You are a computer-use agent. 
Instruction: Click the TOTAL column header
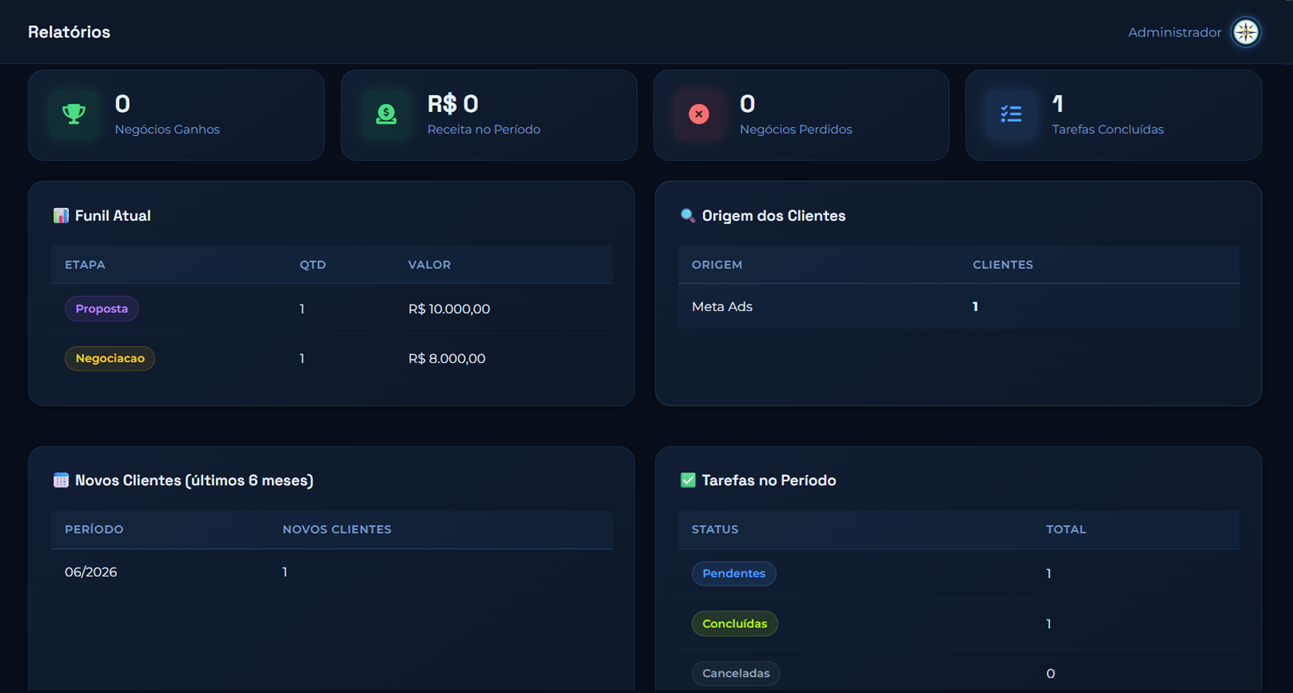pyautogui.click(x=1066, y=530)
